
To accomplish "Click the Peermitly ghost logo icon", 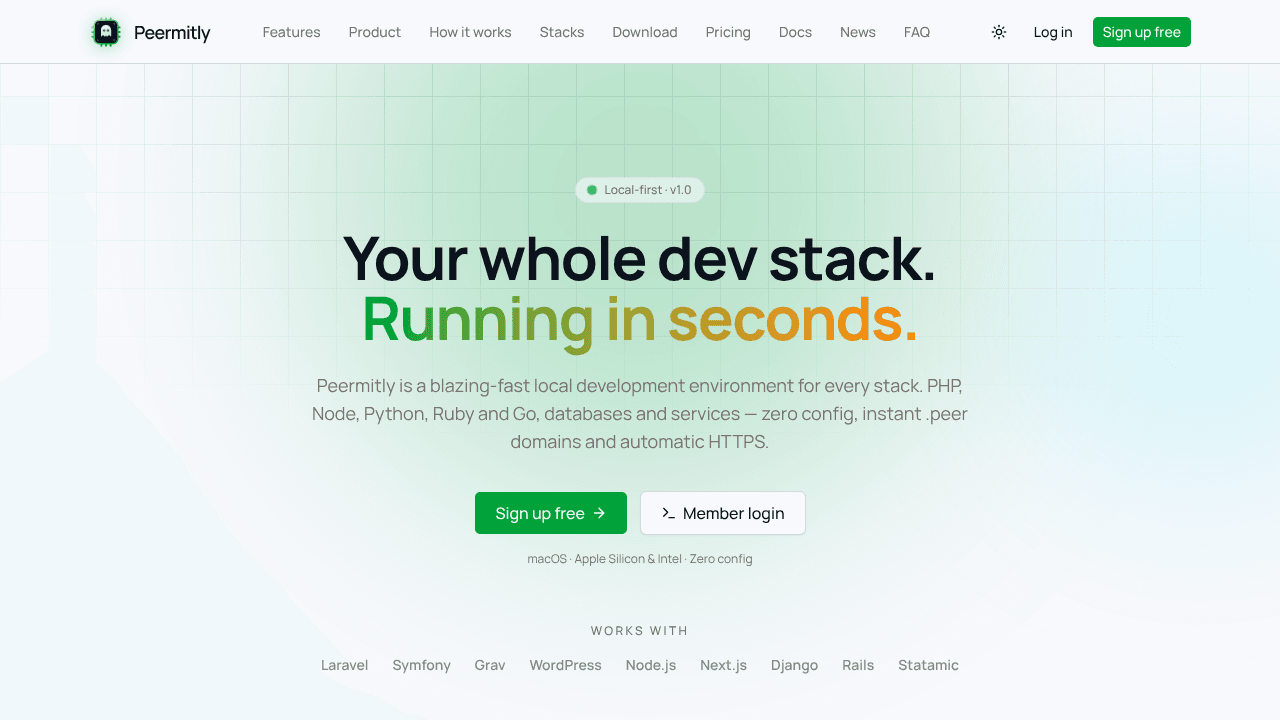I will [106, 32].
